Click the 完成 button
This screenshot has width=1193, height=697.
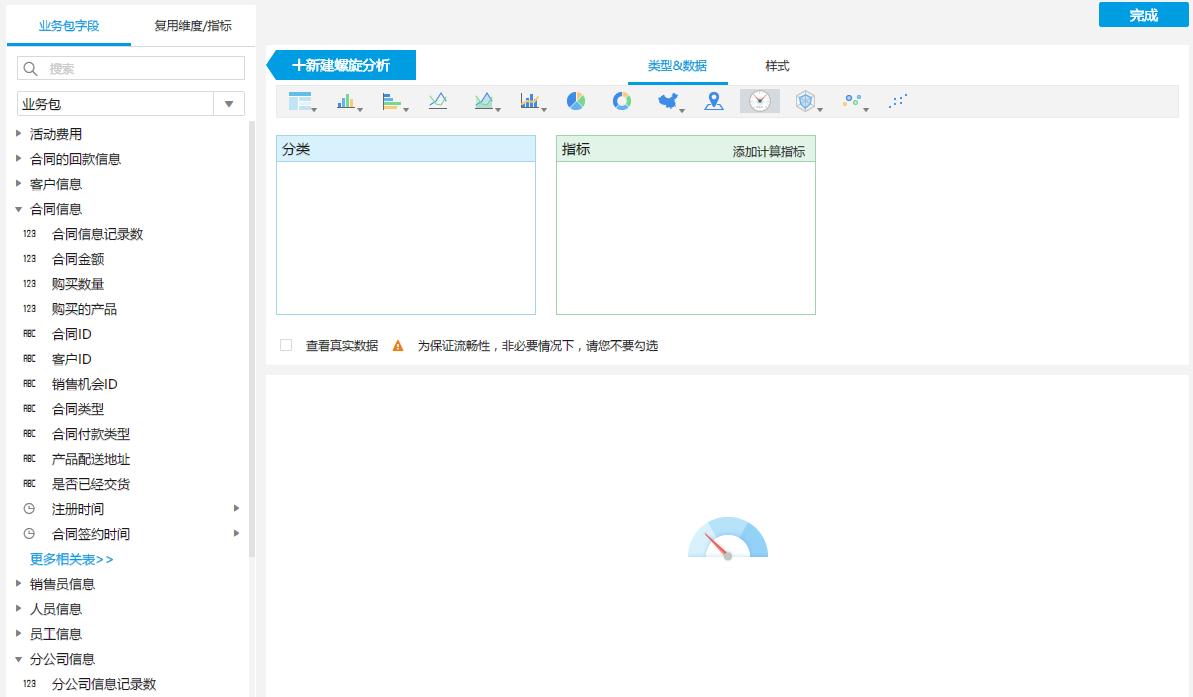1142,15
